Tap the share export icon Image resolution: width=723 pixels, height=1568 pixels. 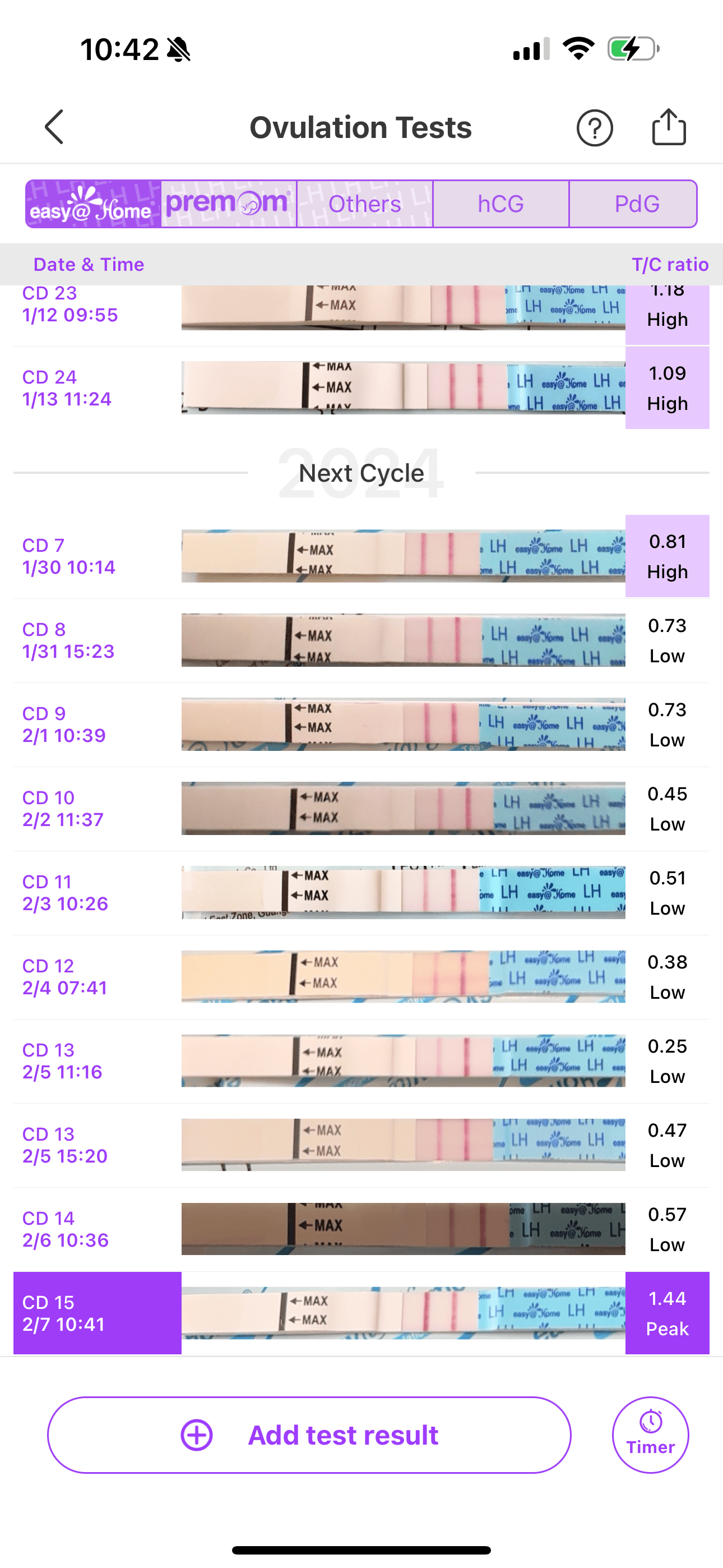[669, 127]
